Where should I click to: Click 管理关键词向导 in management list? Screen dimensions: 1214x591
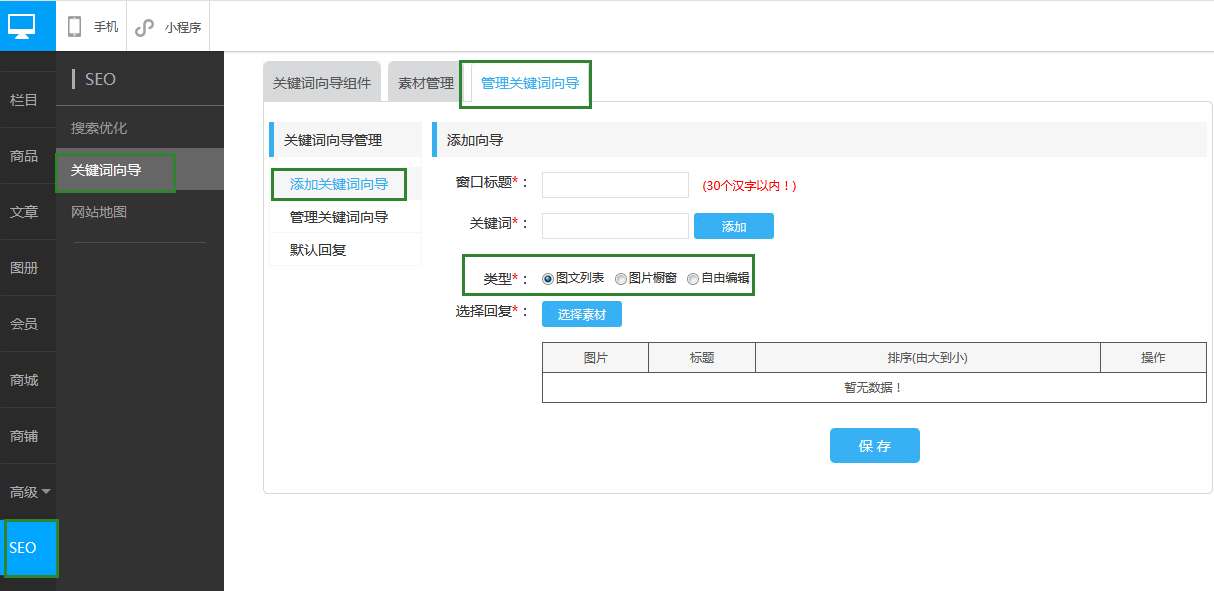click(339, 217)
